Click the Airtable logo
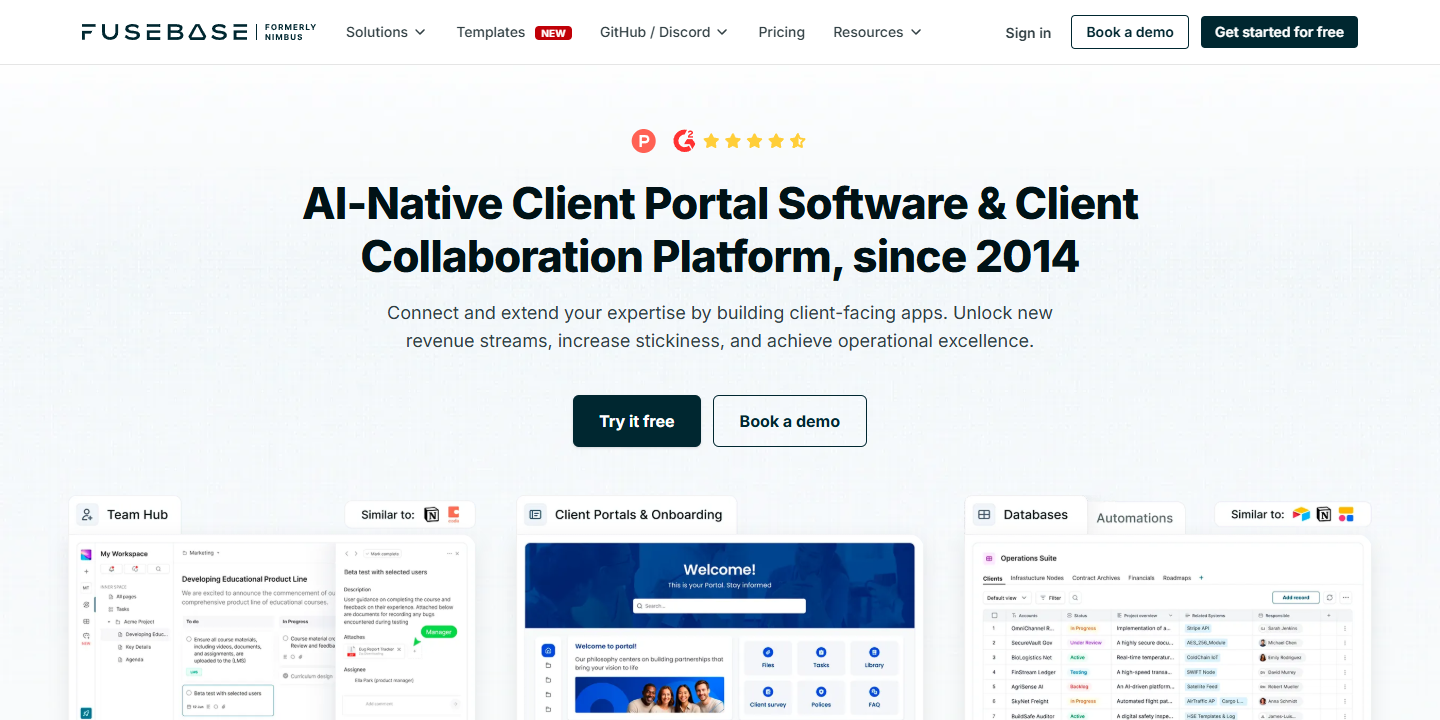Image resolution: width=1440 pixels, height=720 pixels. (1301, 514)
